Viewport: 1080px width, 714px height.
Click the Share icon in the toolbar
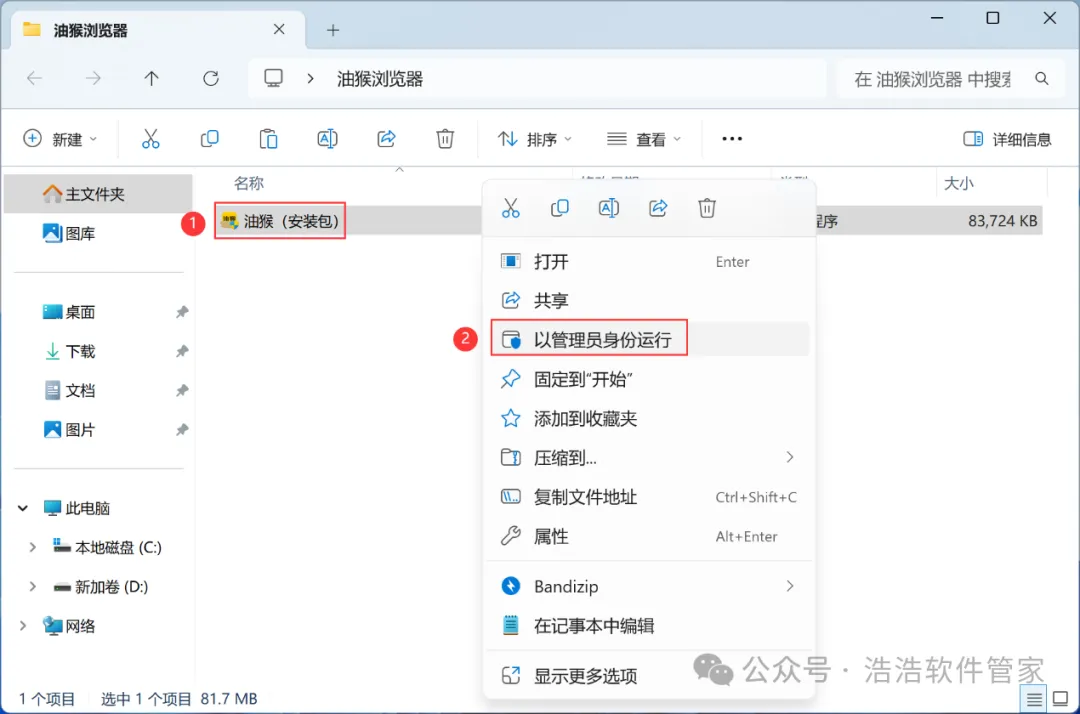coord(386,139)
